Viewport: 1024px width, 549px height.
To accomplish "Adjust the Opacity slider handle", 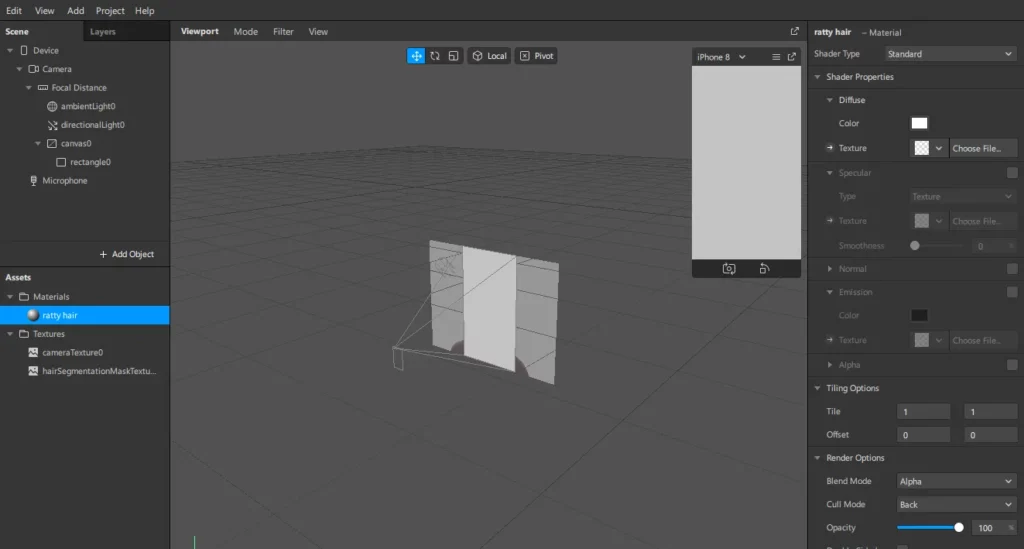I will [x=959, y=527].
